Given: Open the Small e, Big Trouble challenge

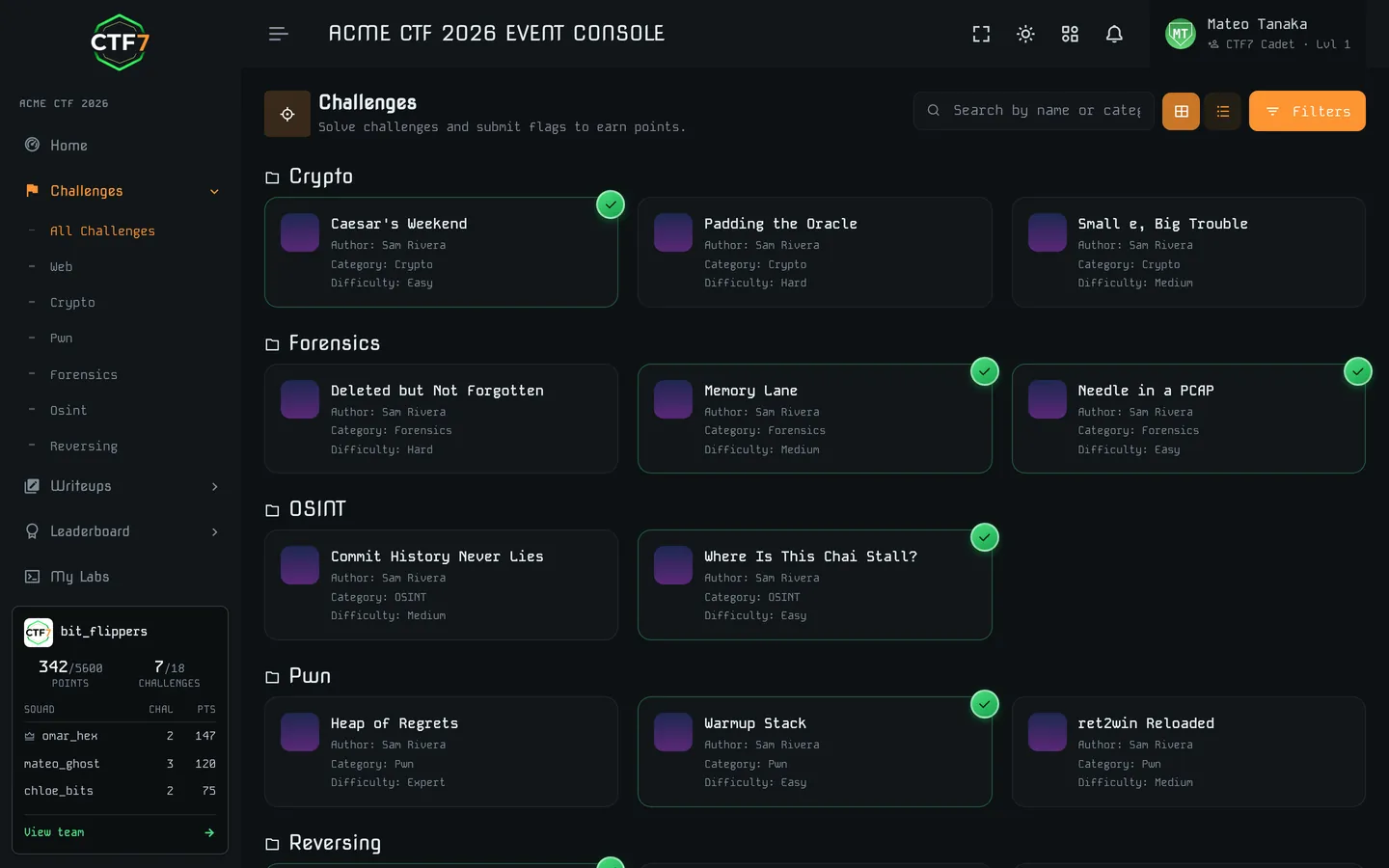Looking at the screenshot, I should [1188, 253].
